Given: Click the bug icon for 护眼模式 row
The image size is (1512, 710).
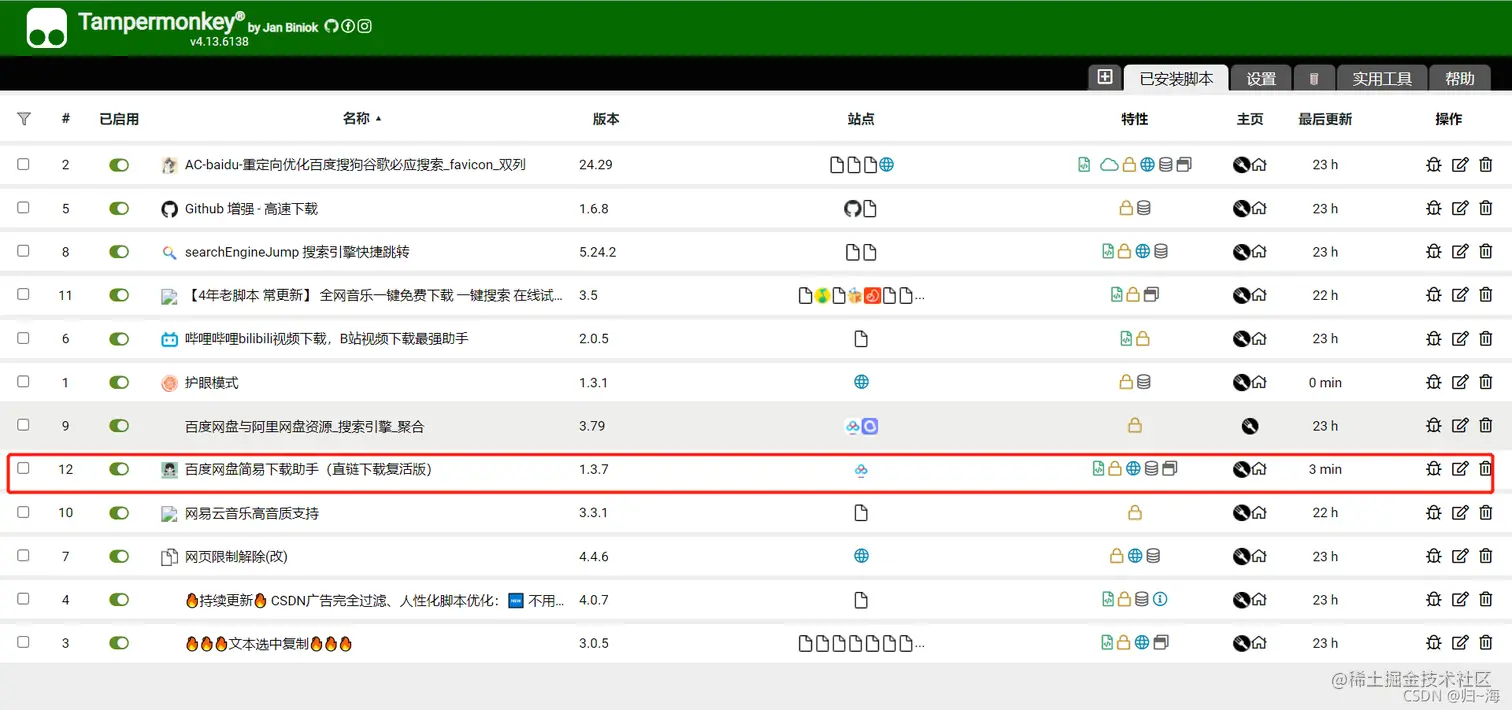Looking at the screenshot, I should tap(1433, 382).
